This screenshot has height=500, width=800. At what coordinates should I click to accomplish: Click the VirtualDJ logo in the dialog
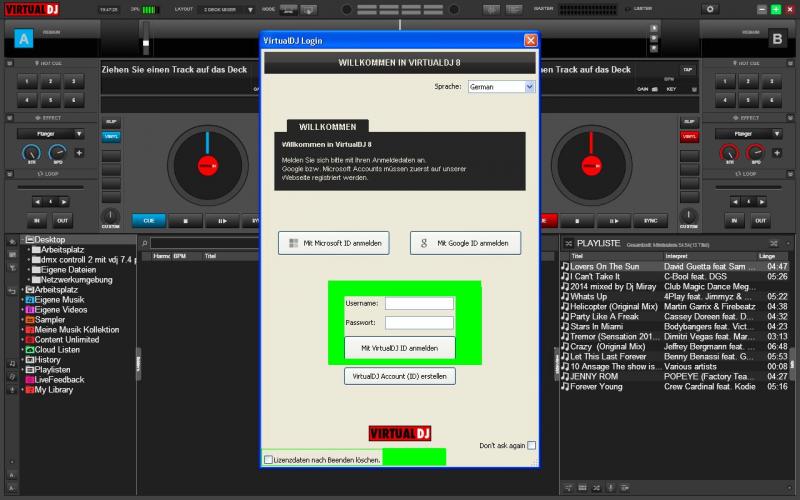399,434
